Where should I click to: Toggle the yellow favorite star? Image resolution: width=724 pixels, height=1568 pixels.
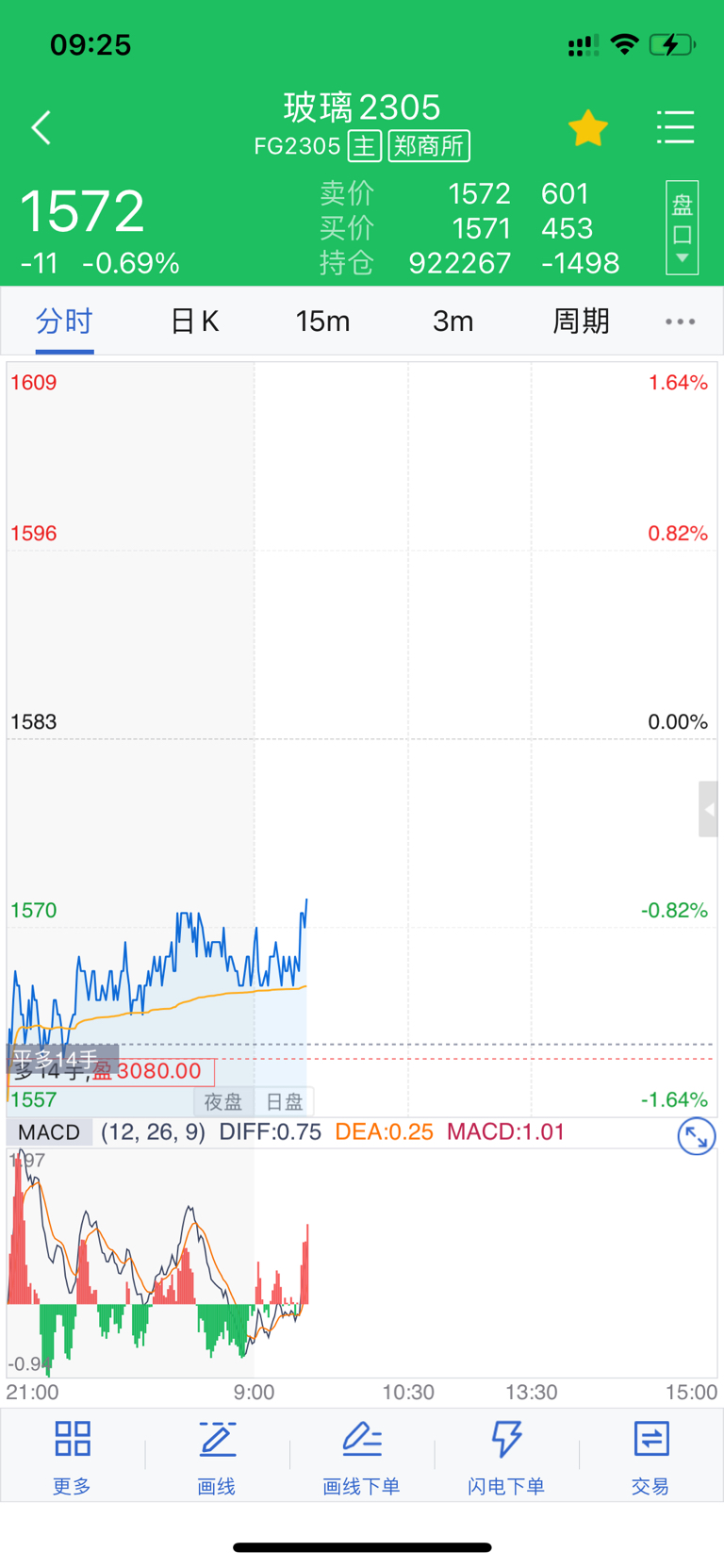pos(587,128)
